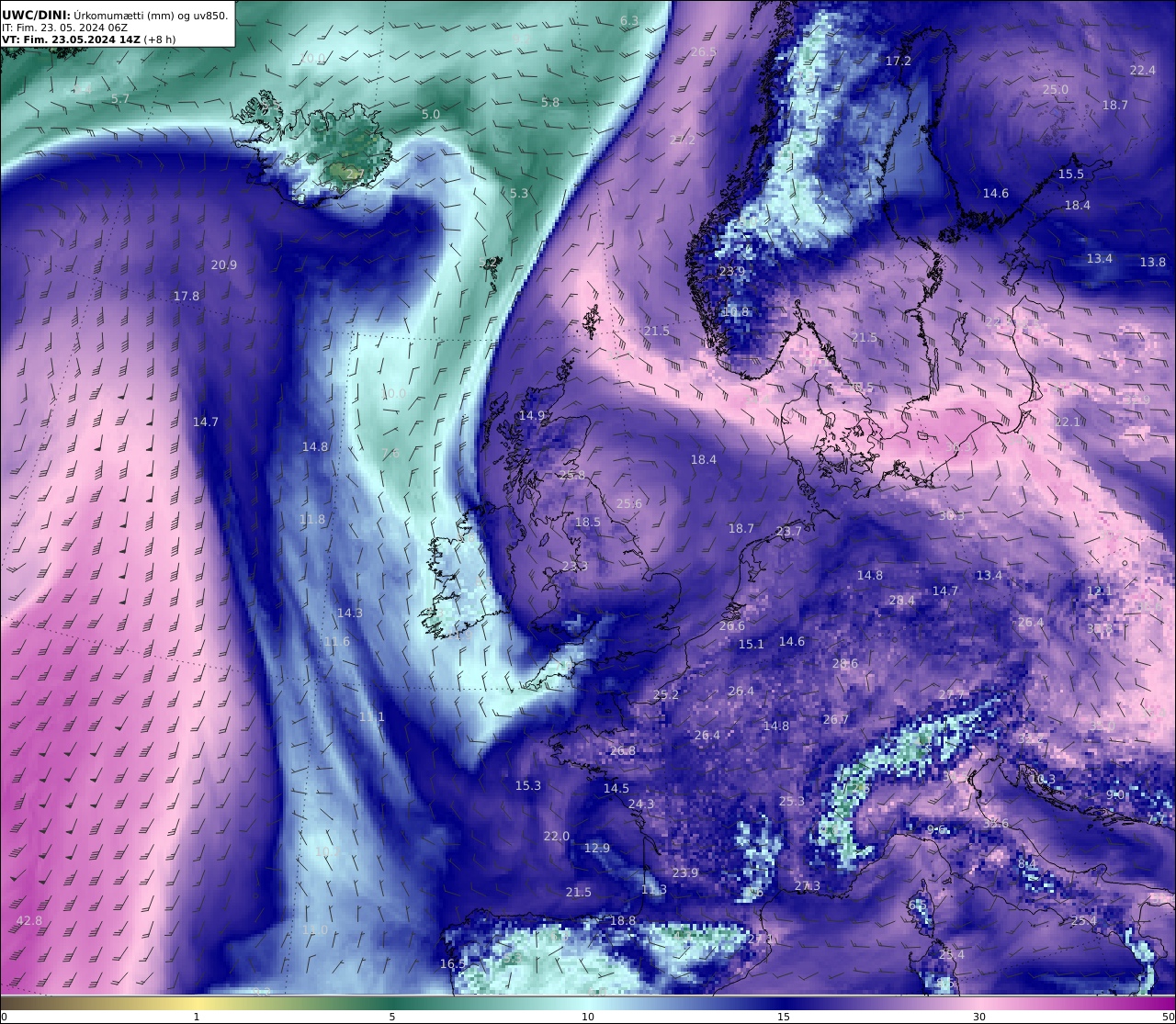The width and height of the screenshot is (1176, 1024).
Task: Click the 28.6 value on the map
Action: pyautogui.click(x=845, y=663)
